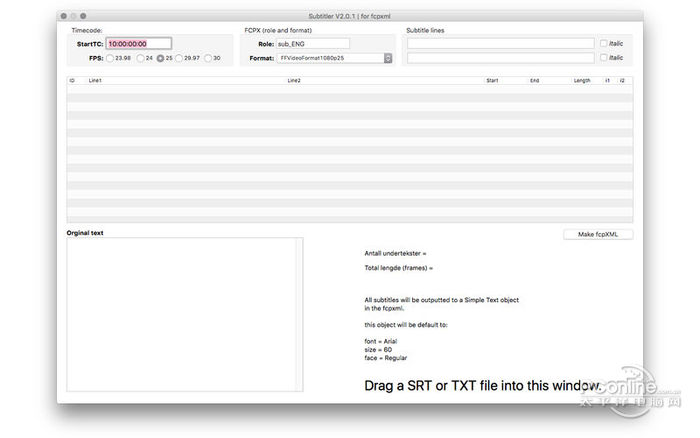
Task: Click the ID column header
Action: tap(72, 80)
